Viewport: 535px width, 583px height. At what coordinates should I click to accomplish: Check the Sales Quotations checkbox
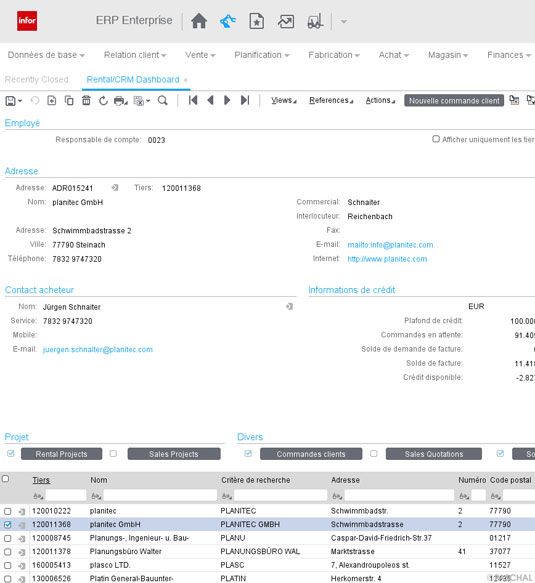[x=374, y=454]
